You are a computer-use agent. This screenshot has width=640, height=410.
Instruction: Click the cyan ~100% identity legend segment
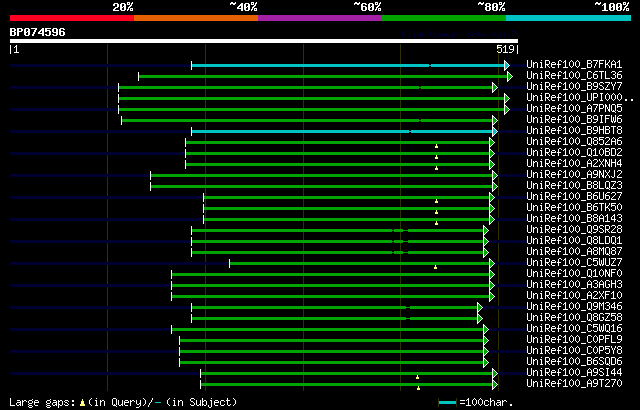(x=569, y=18)
